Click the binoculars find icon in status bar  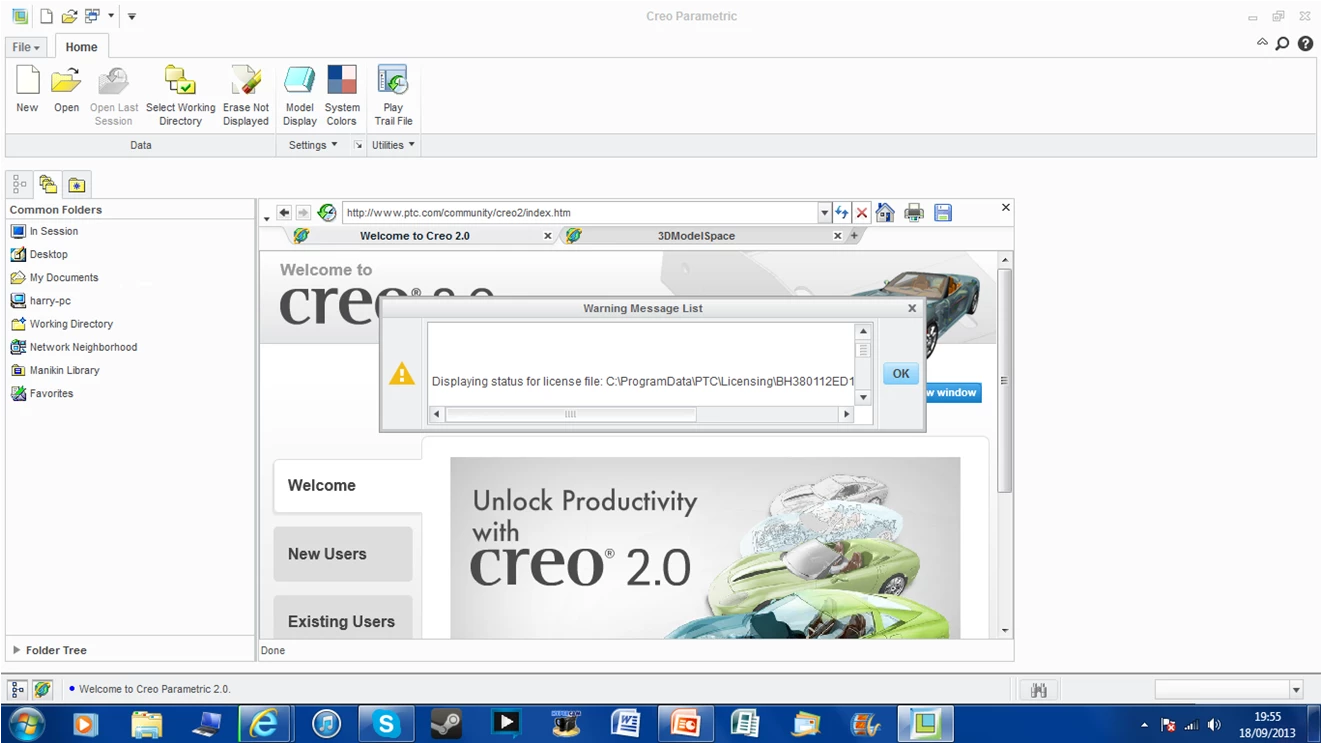(1039, 689)
